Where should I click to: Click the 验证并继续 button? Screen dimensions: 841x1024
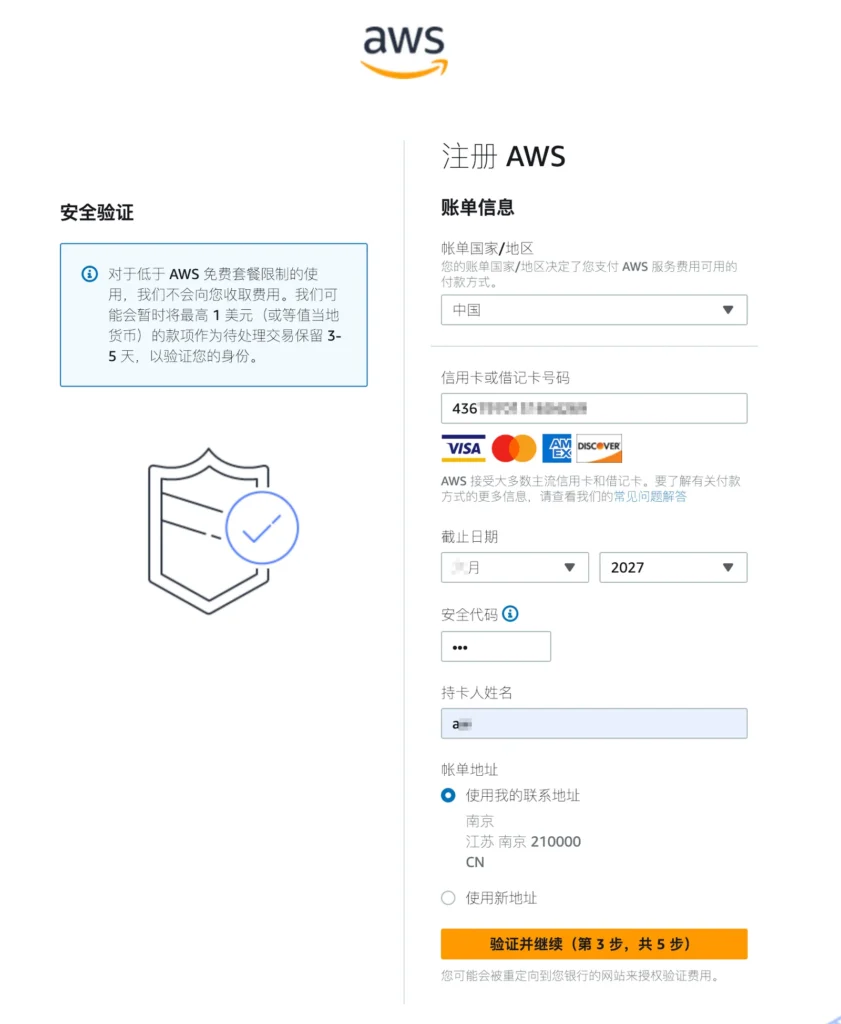pyautogui.click(x=594, y=944)
